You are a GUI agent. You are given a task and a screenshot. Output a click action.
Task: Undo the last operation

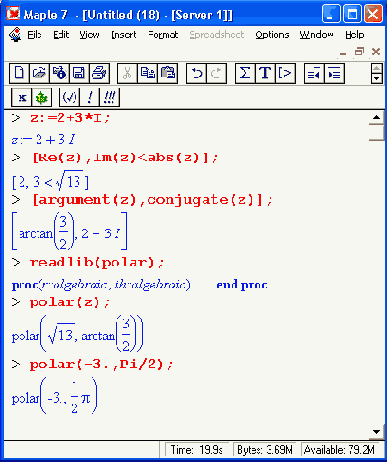point(196,73)
